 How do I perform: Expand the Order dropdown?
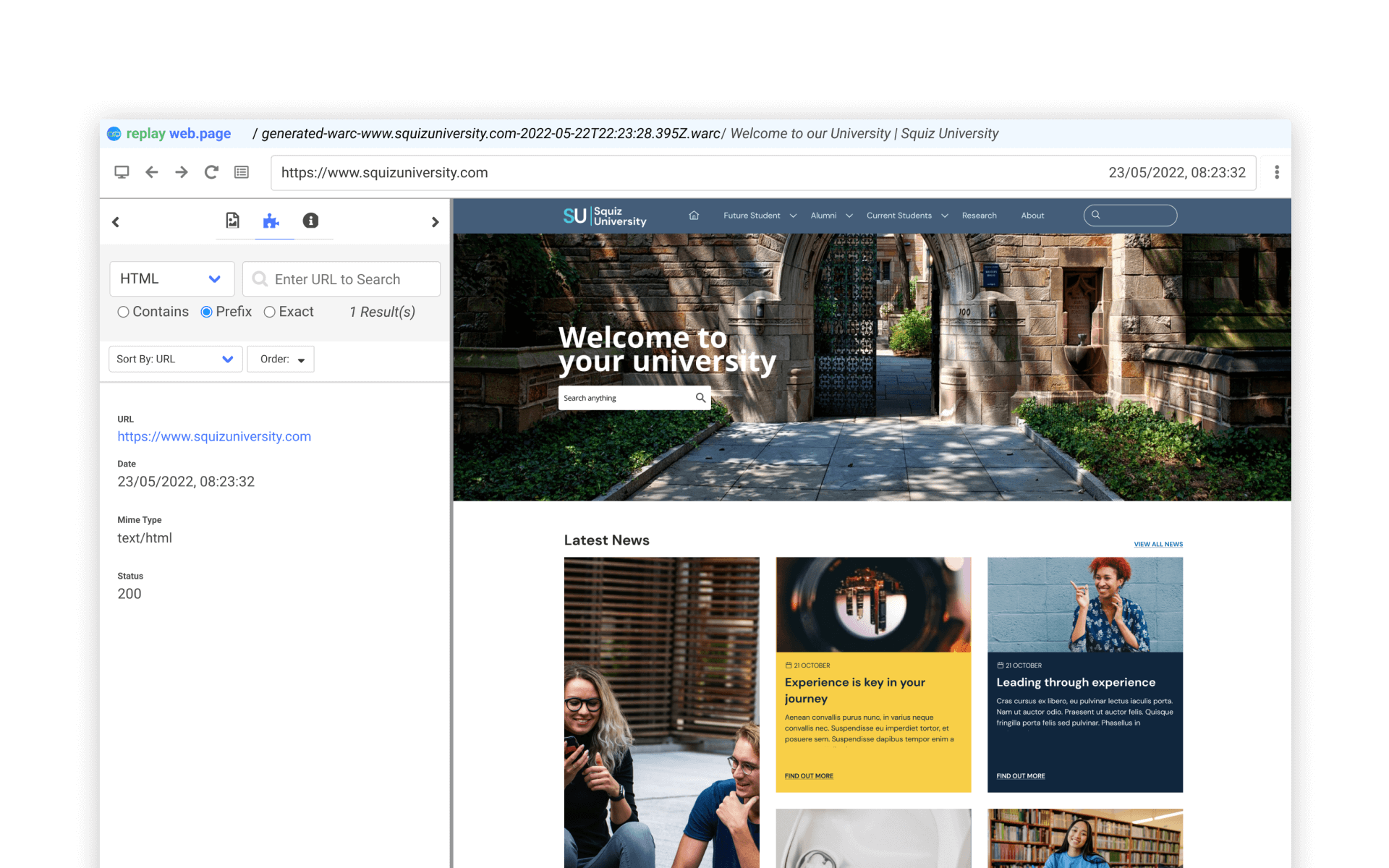[280, 359]
